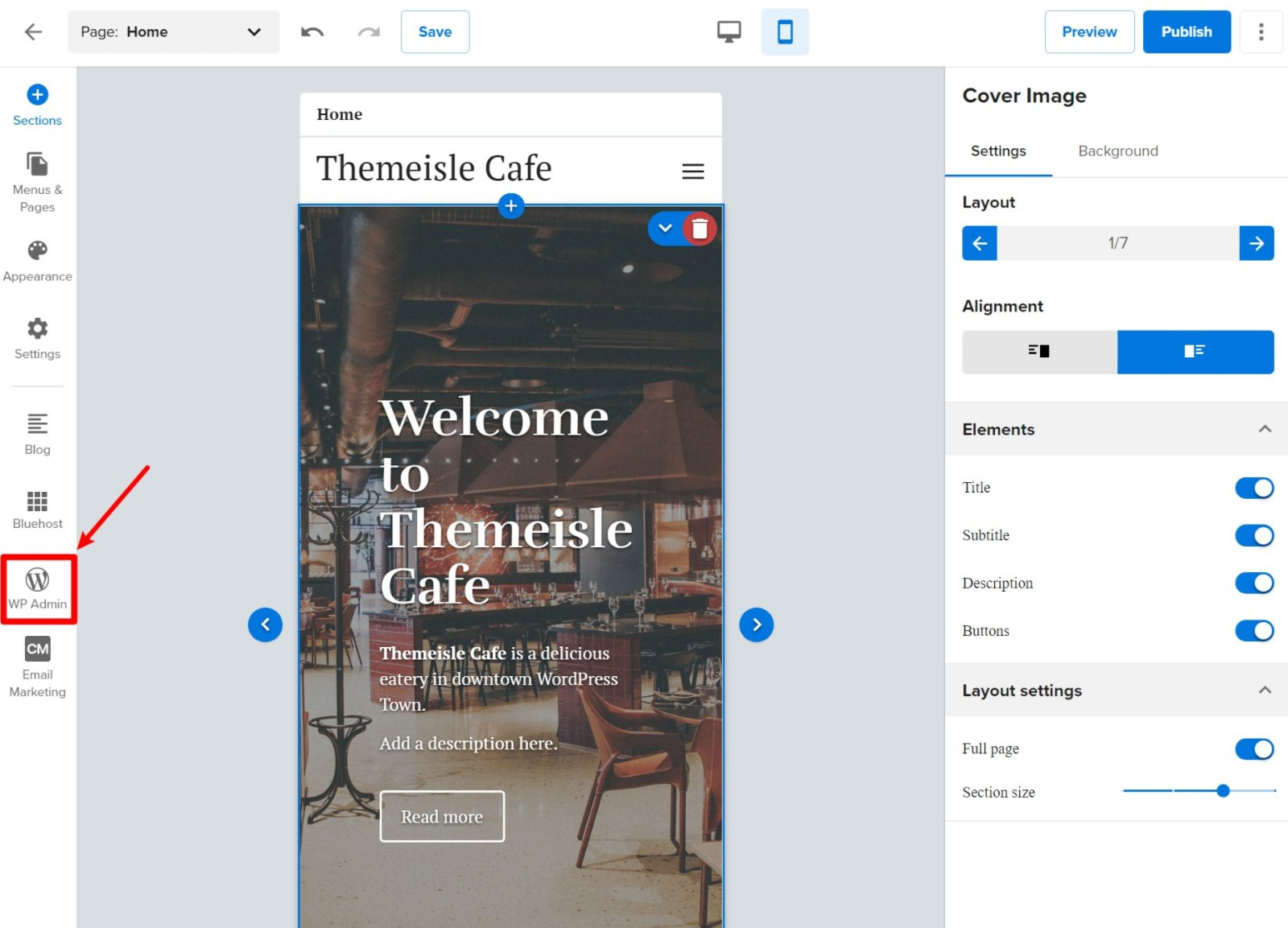The height and width of the screenshot is (928, 1288).
Task: Open the Sections panel
Action: click(37, 103)
